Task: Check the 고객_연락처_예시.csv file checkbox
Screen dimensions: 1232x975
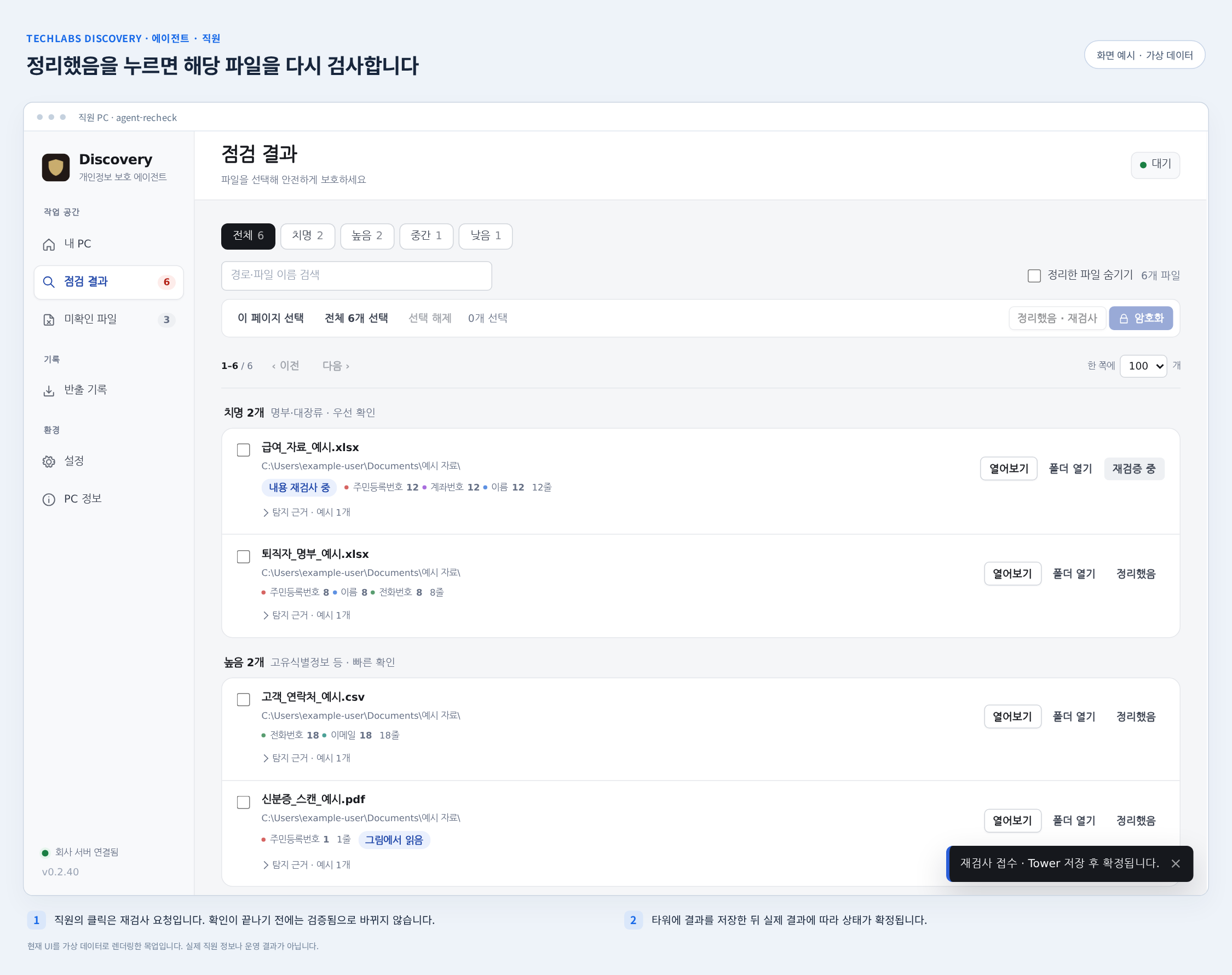Action: click(243, 699)
